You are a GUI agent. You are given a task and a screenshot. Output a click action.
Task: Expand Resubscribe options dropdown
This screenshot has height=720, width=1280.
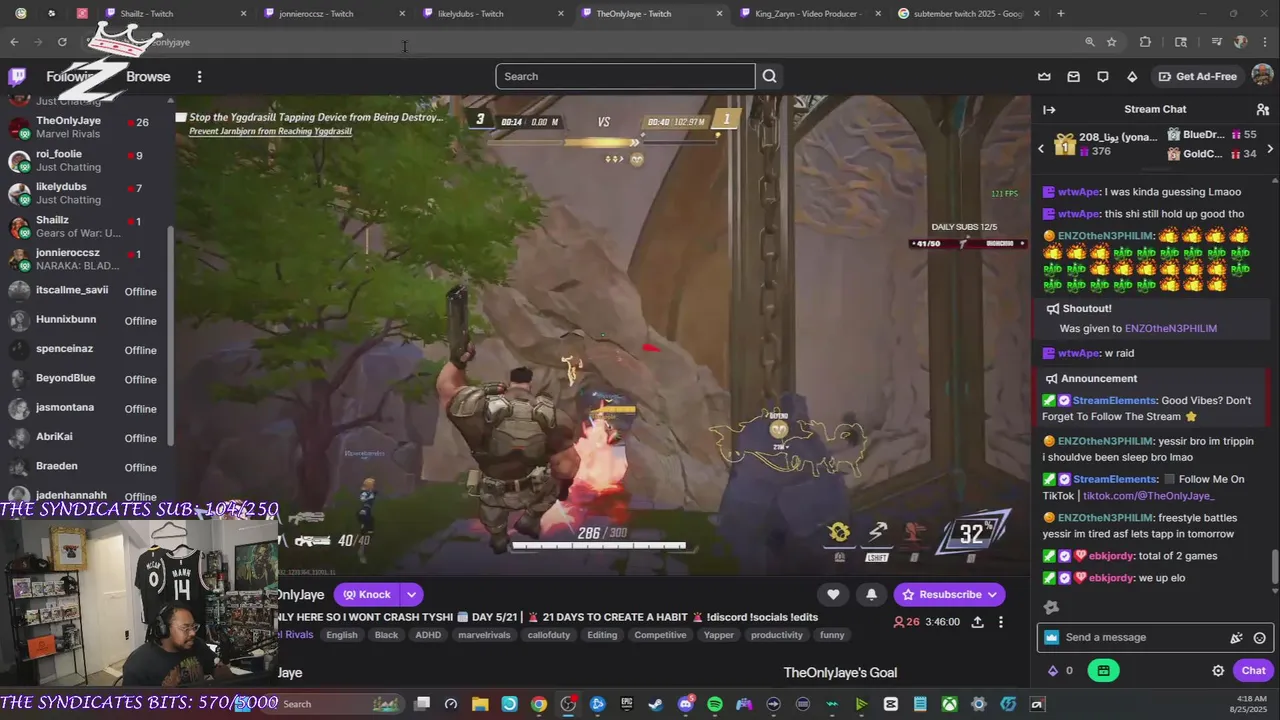[x=992, y=594]
